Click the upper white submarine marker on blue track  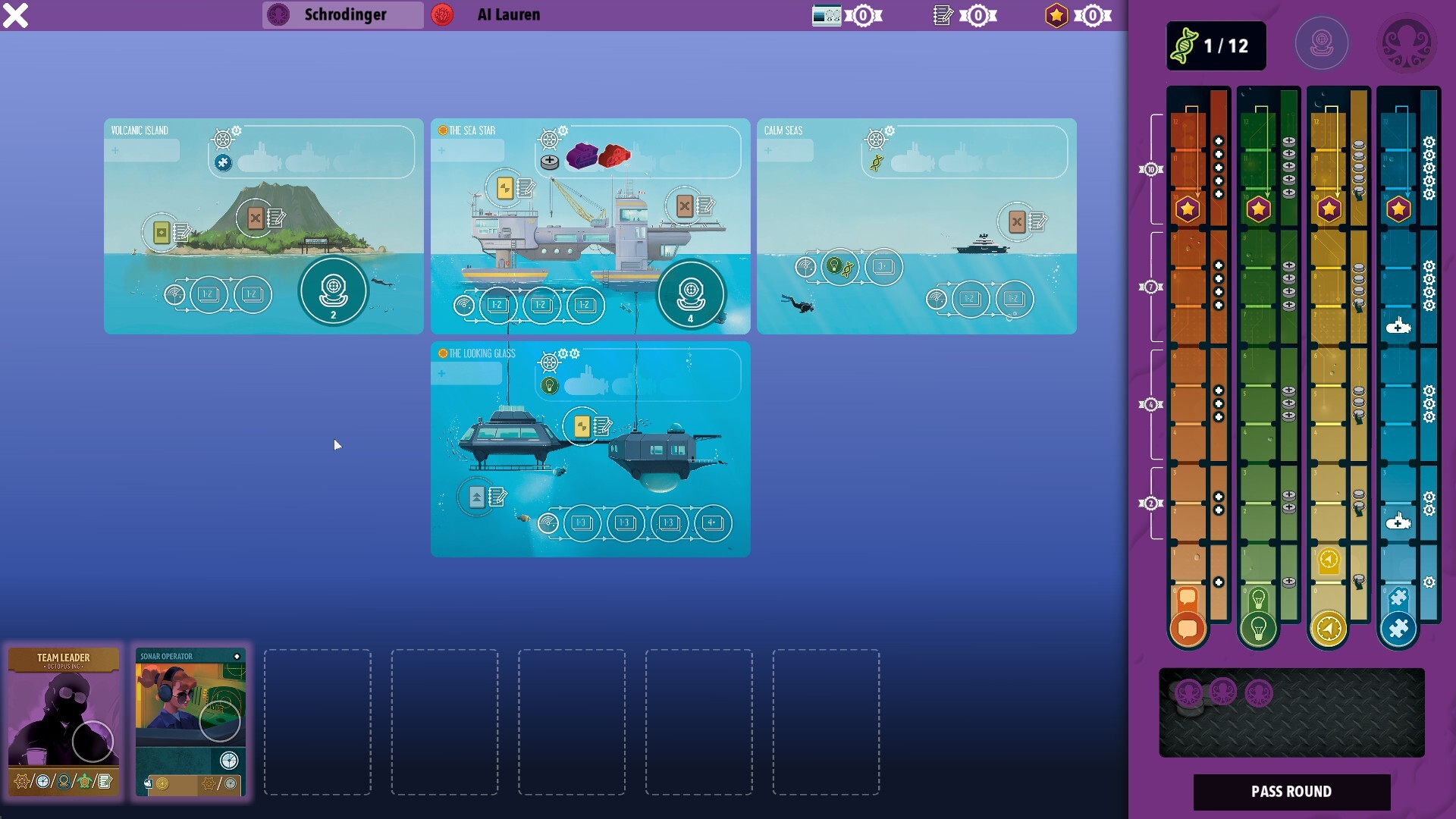tap(1398, 327)
